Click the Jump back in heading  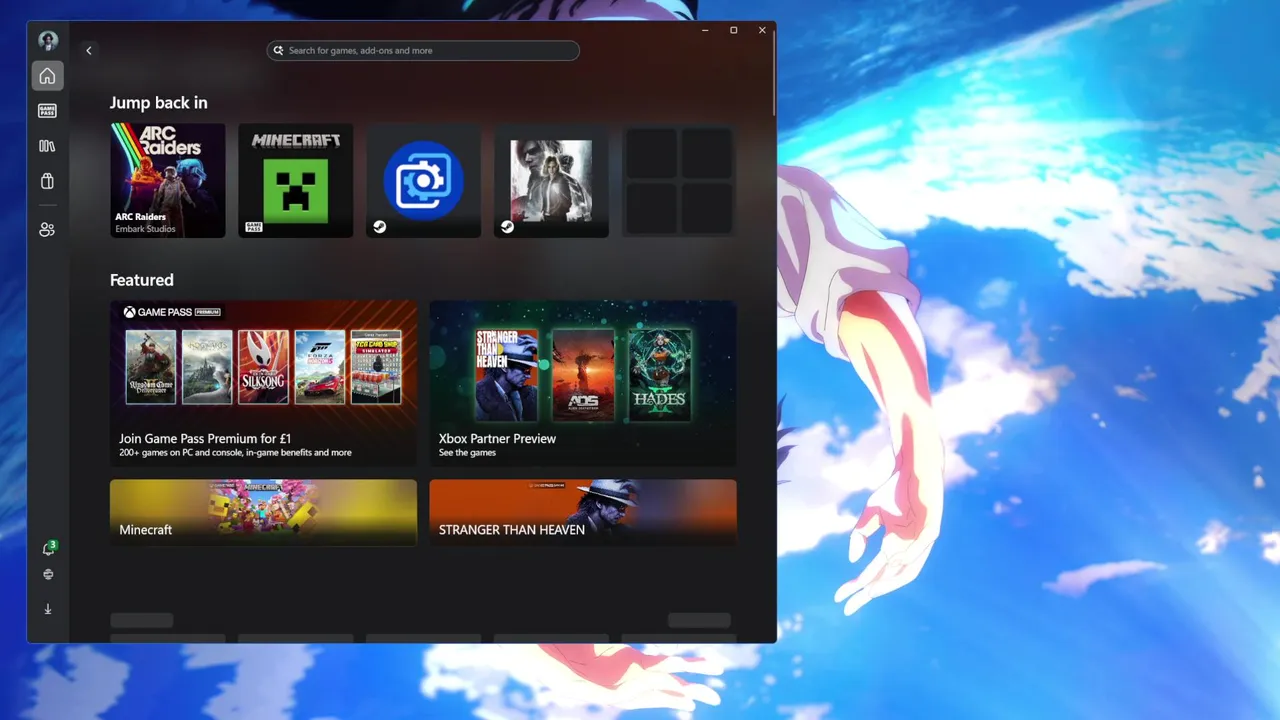point(159,103)
